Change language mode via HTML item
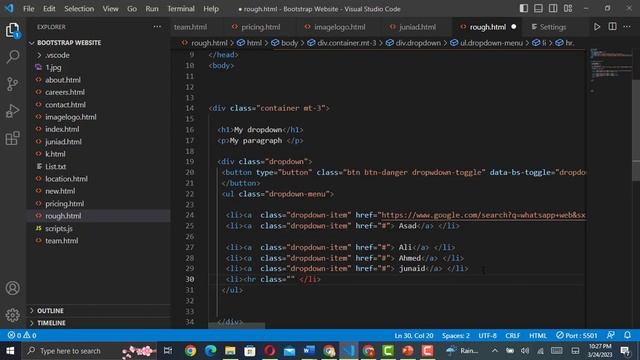 point(538,336)
